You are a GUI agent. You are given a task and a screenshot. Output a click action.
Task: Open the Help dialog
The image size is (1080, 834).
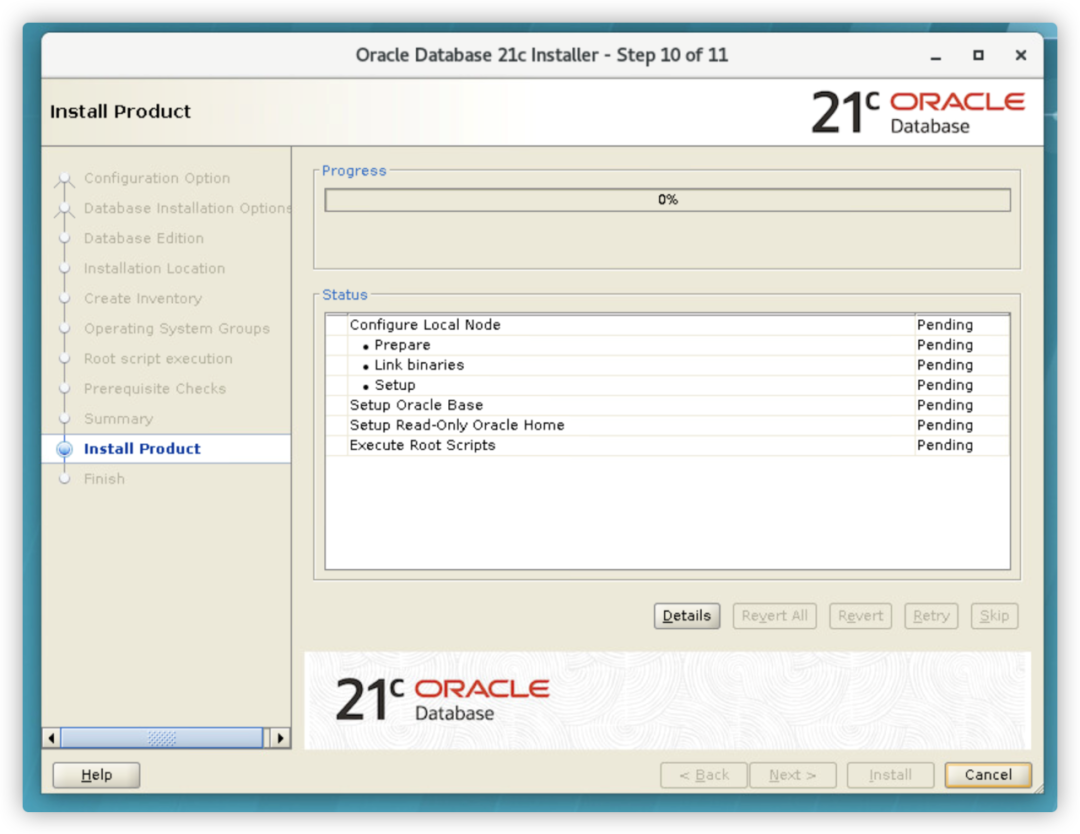pyautogui.click(x=96, y=775)
